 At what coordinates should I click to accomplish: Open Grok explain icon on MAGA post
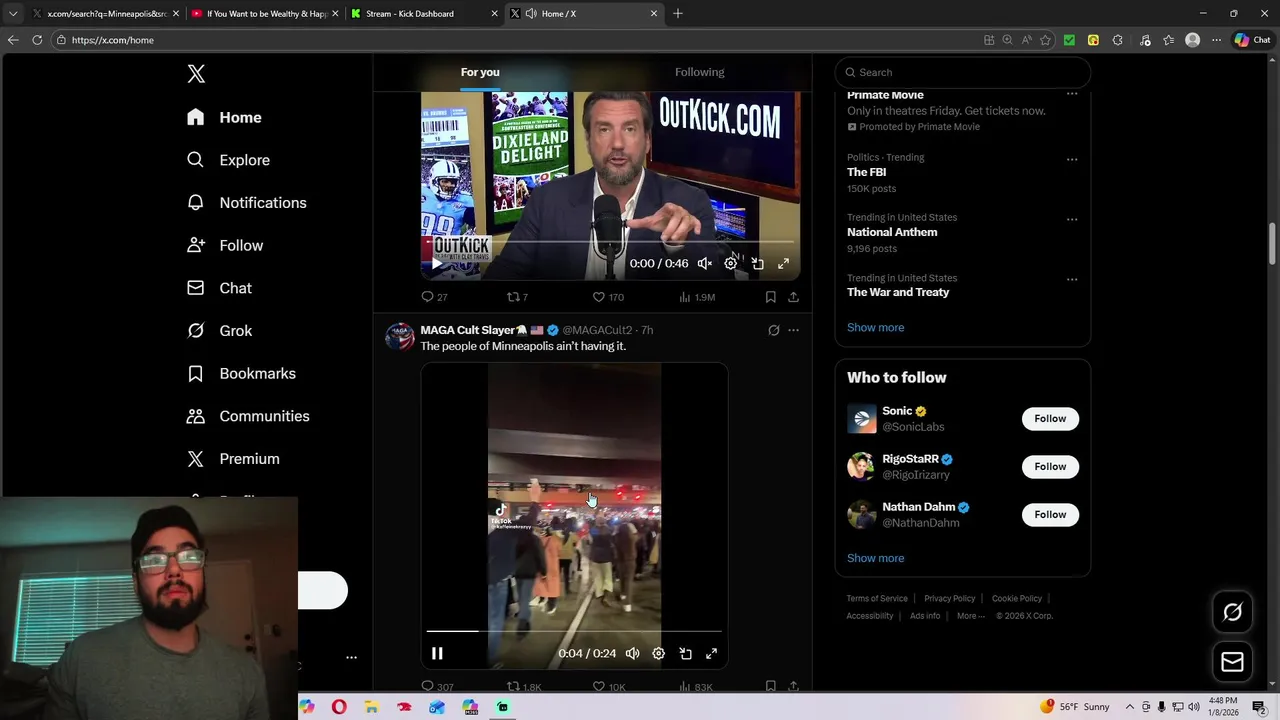point(773,330)
